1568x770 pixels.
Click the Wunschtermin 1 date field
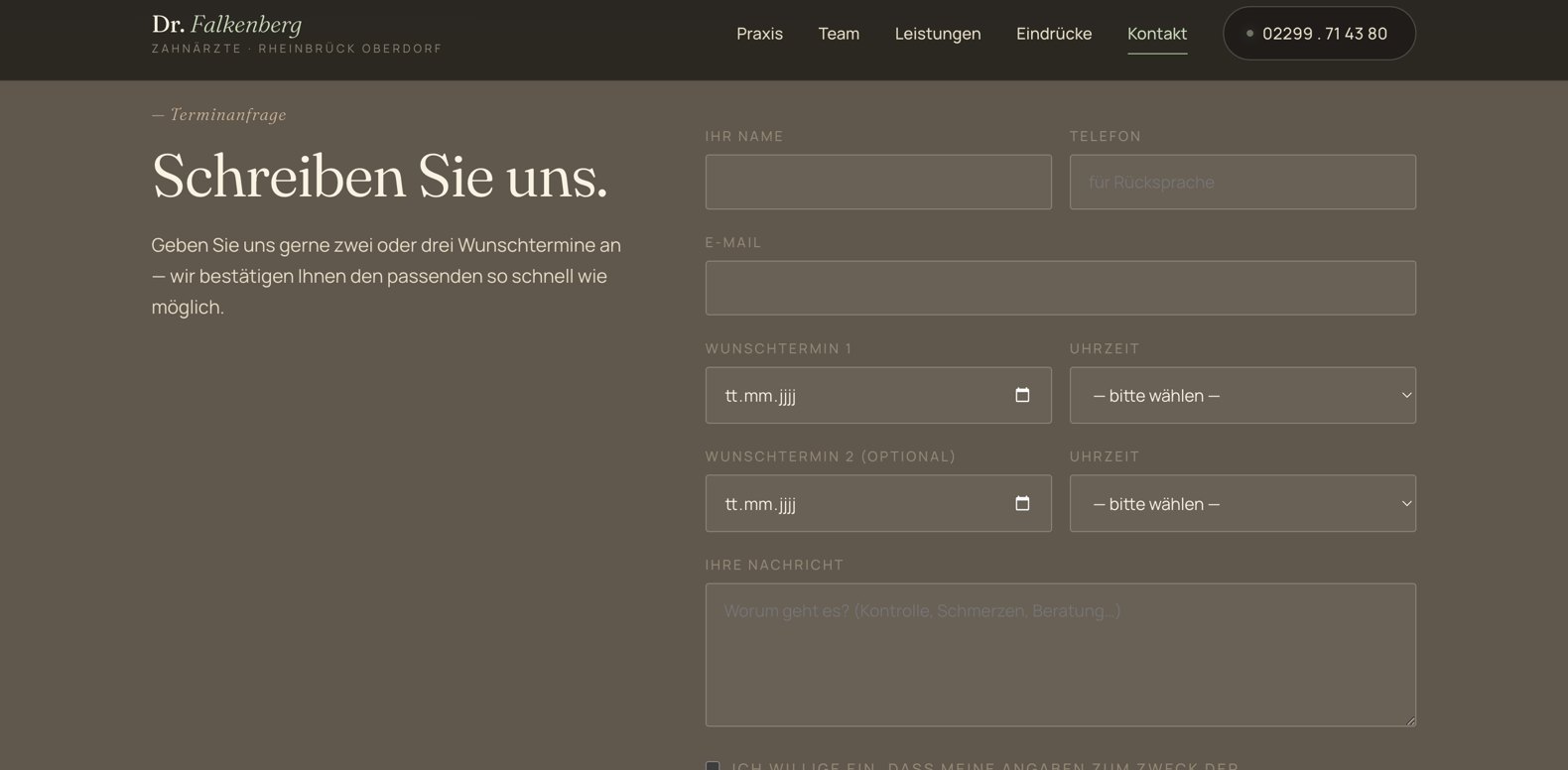coord(878,395)
